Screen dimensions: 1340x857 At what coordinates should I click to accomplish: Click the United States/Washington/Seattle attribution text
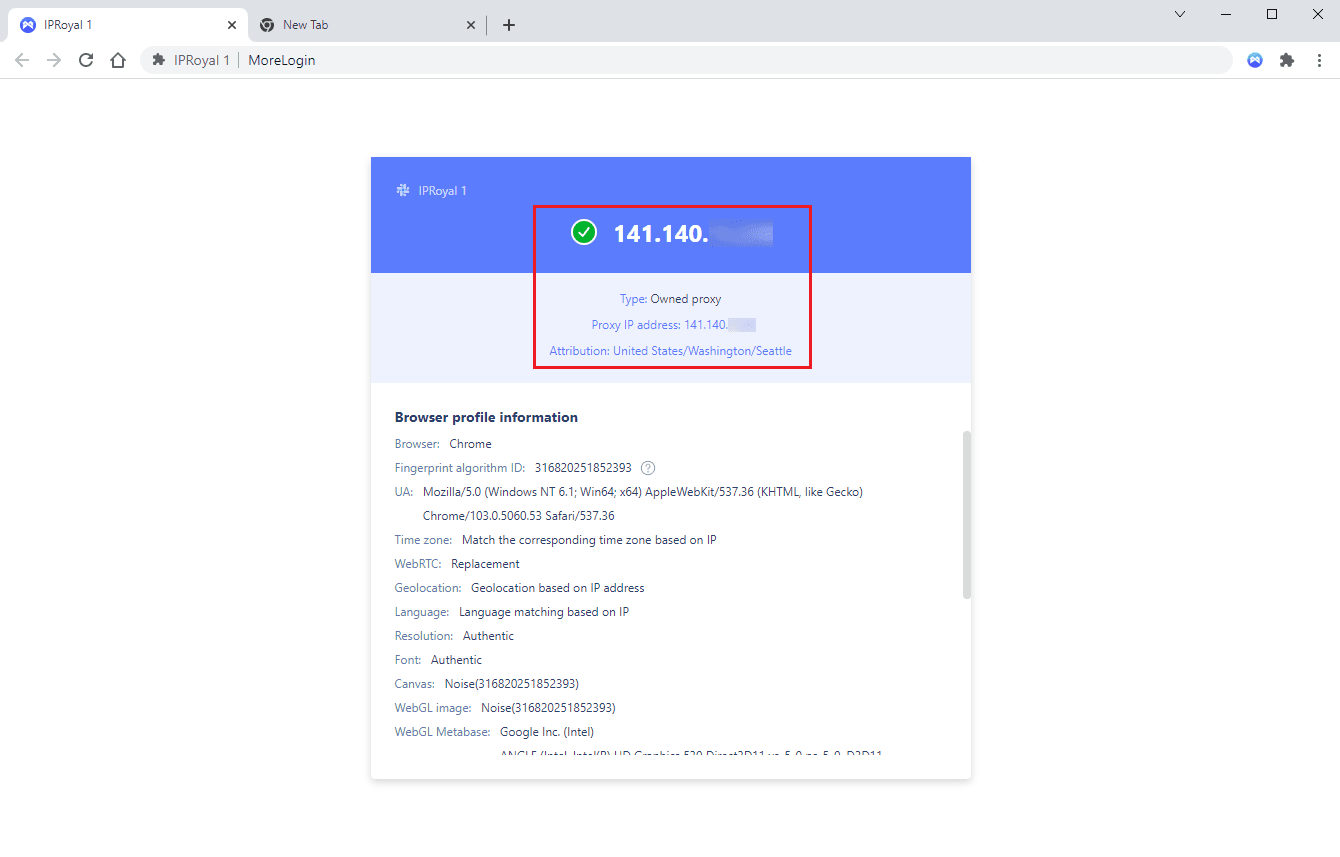(x=702, y=351)
